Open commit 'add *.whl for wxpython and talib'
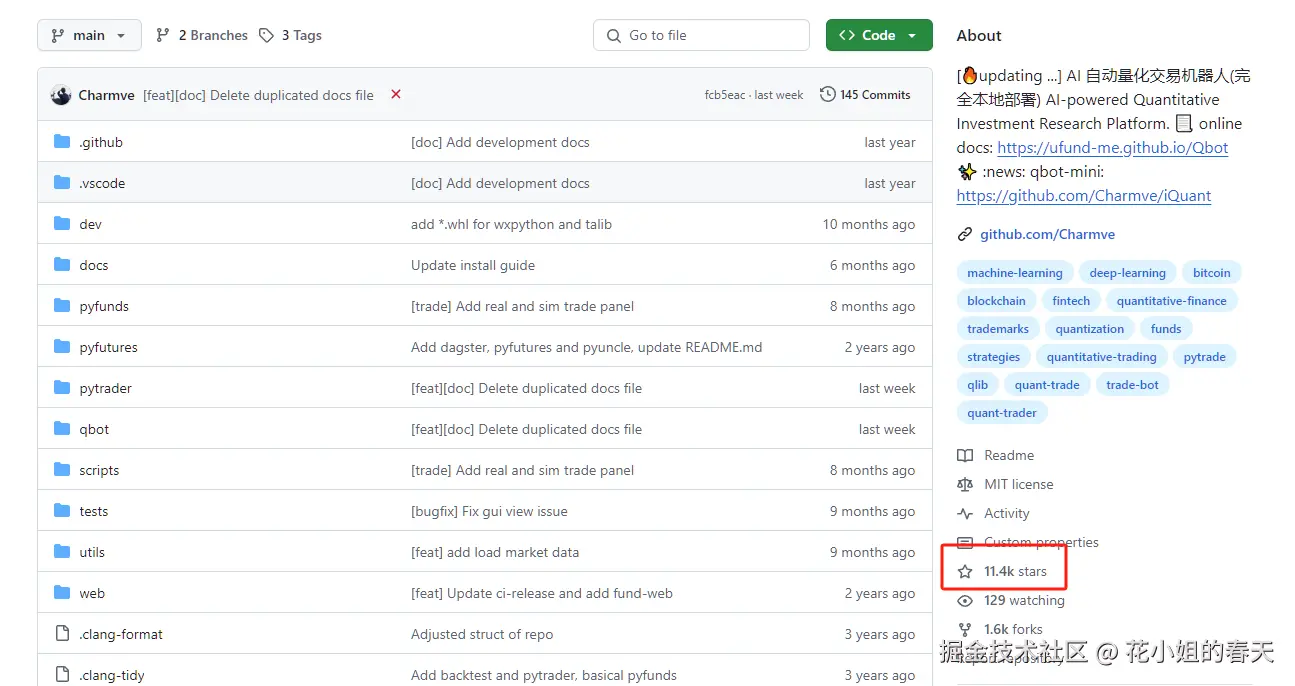 pyautogui.click(x=511, y=224)
